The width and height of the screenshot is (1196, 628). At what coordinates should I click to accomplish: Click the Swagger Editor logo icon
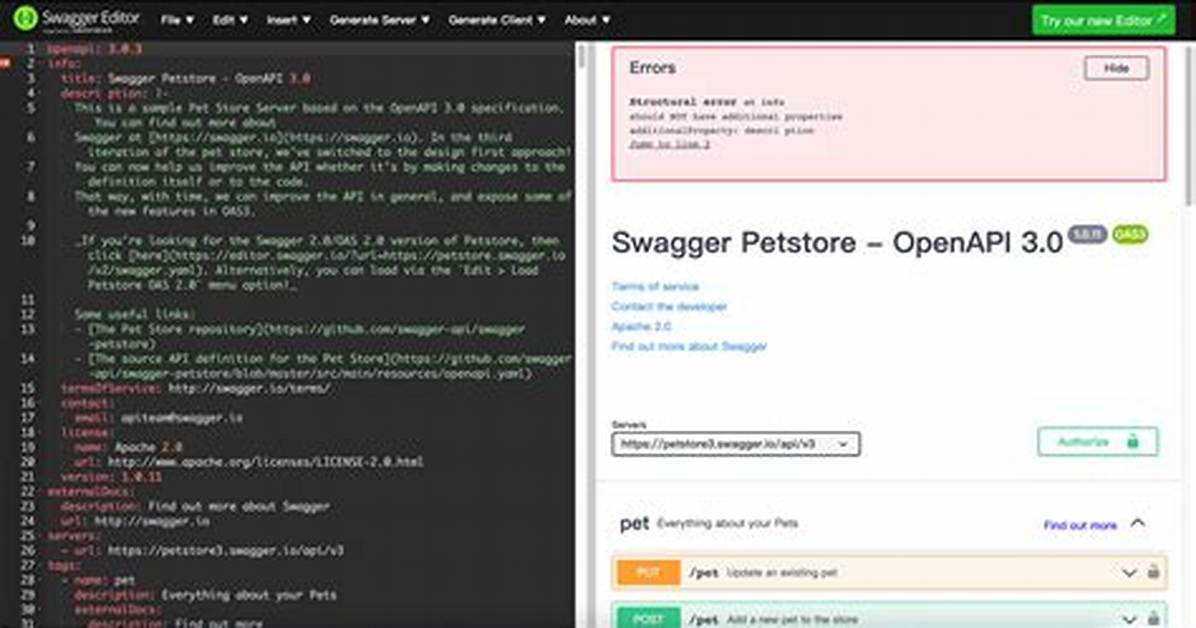pyautogui.click(x=24, y=18)
